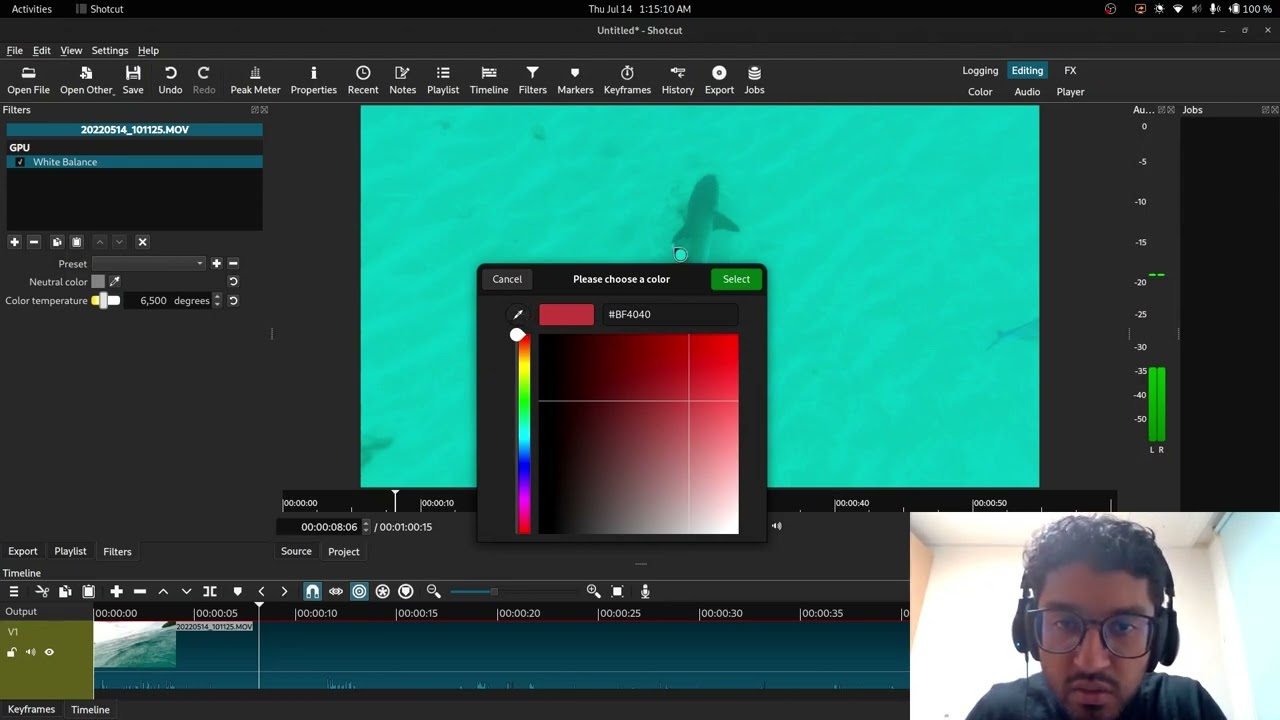Deselect the filter with X button
Image resolution: width=1280 pixels, height=720 pixels.
click(142, 242)
